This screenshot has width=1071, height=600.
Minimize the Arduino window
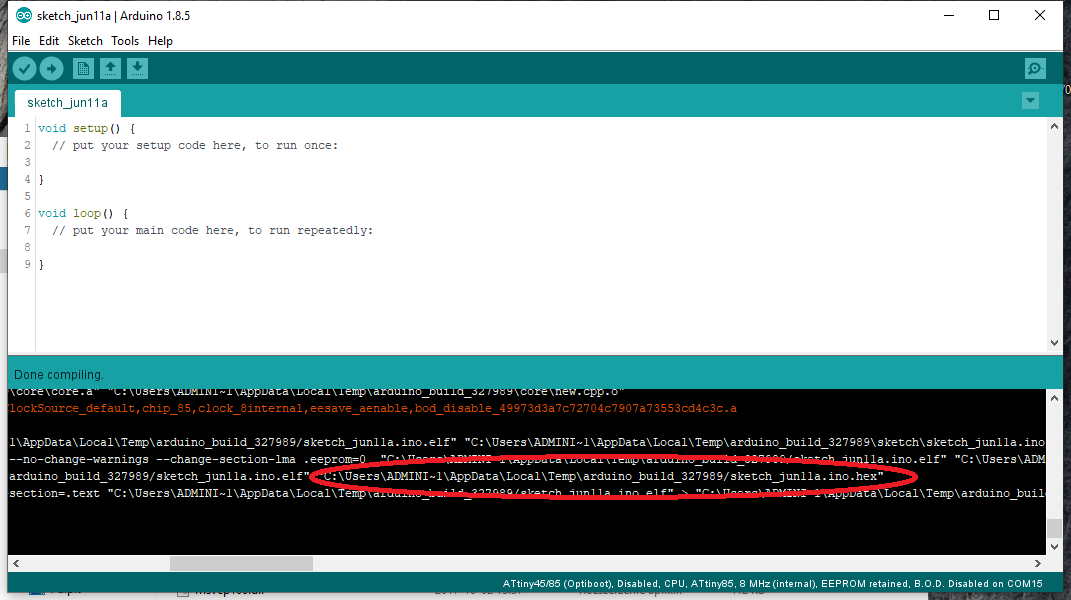pos(949,15)
